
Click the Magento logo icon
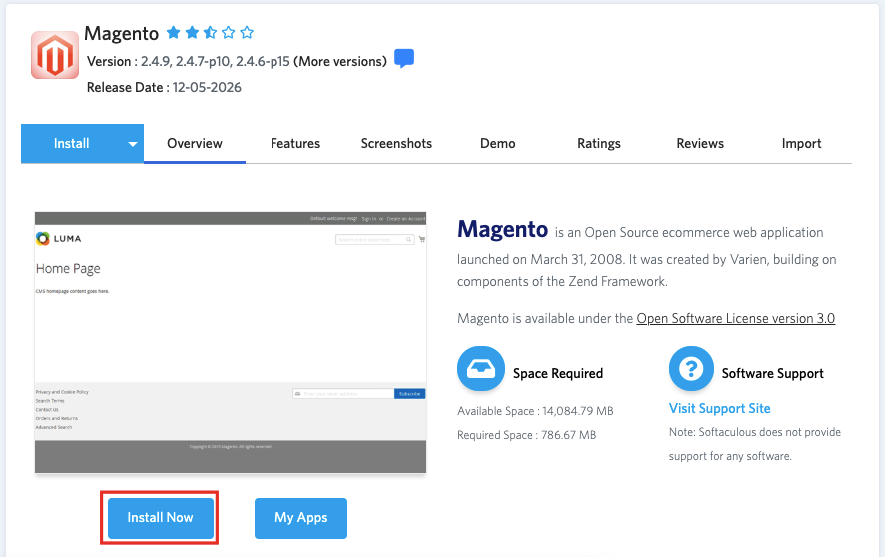pyautogui.click(x=55, y=55)
